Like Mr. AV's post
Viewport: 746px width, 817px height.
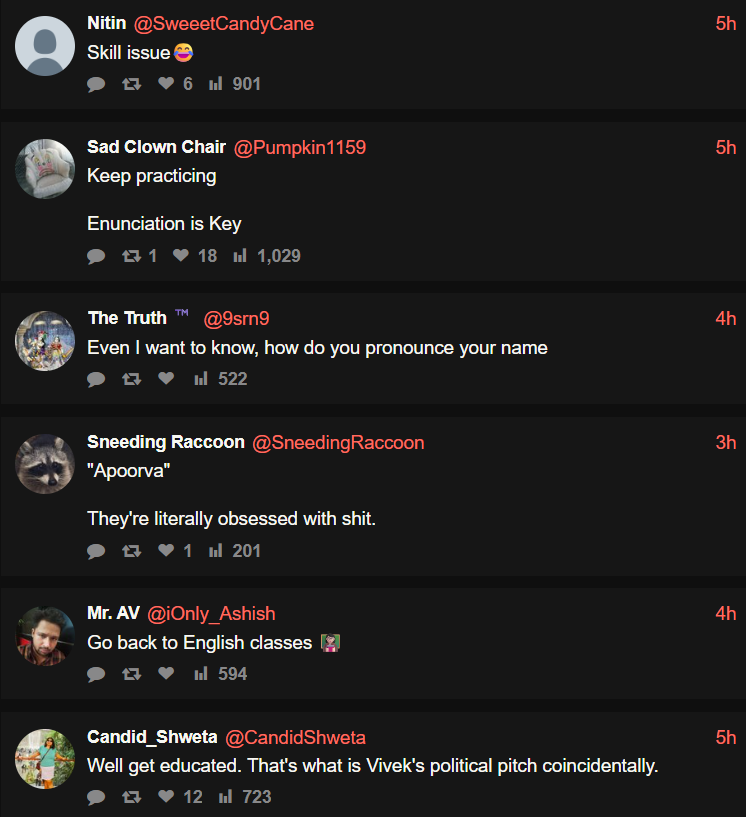click(166, 674)
